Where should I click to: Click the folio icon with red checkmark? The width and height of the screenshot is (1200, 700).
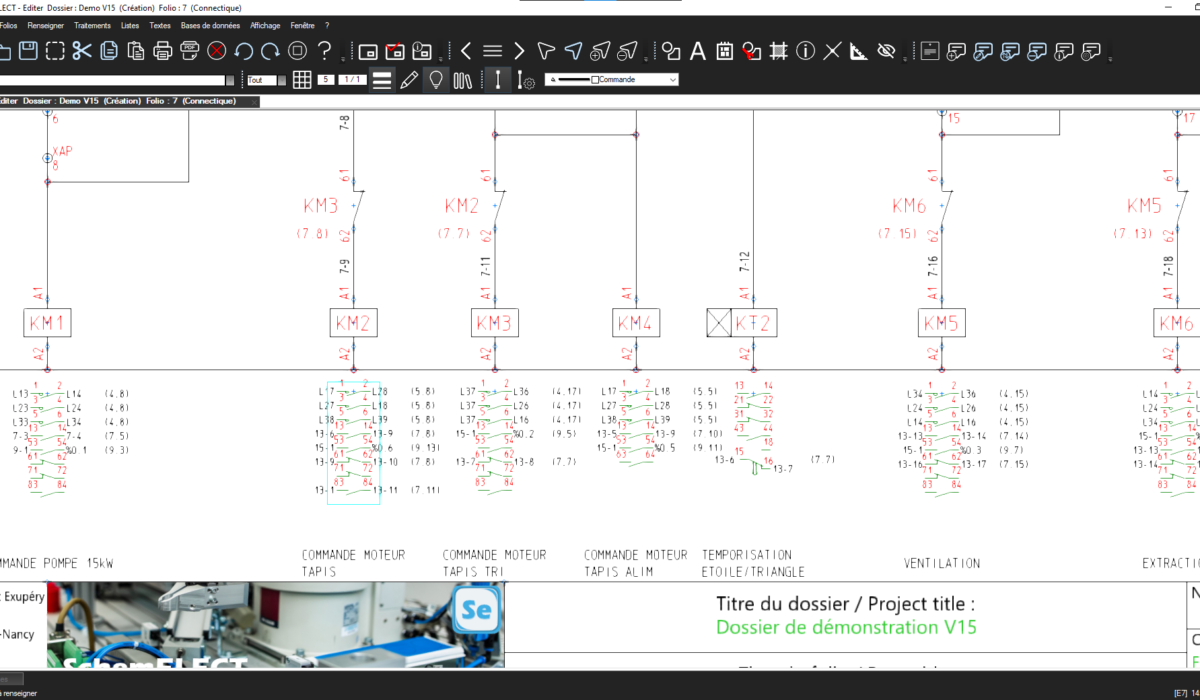click(x=395, y=50)
